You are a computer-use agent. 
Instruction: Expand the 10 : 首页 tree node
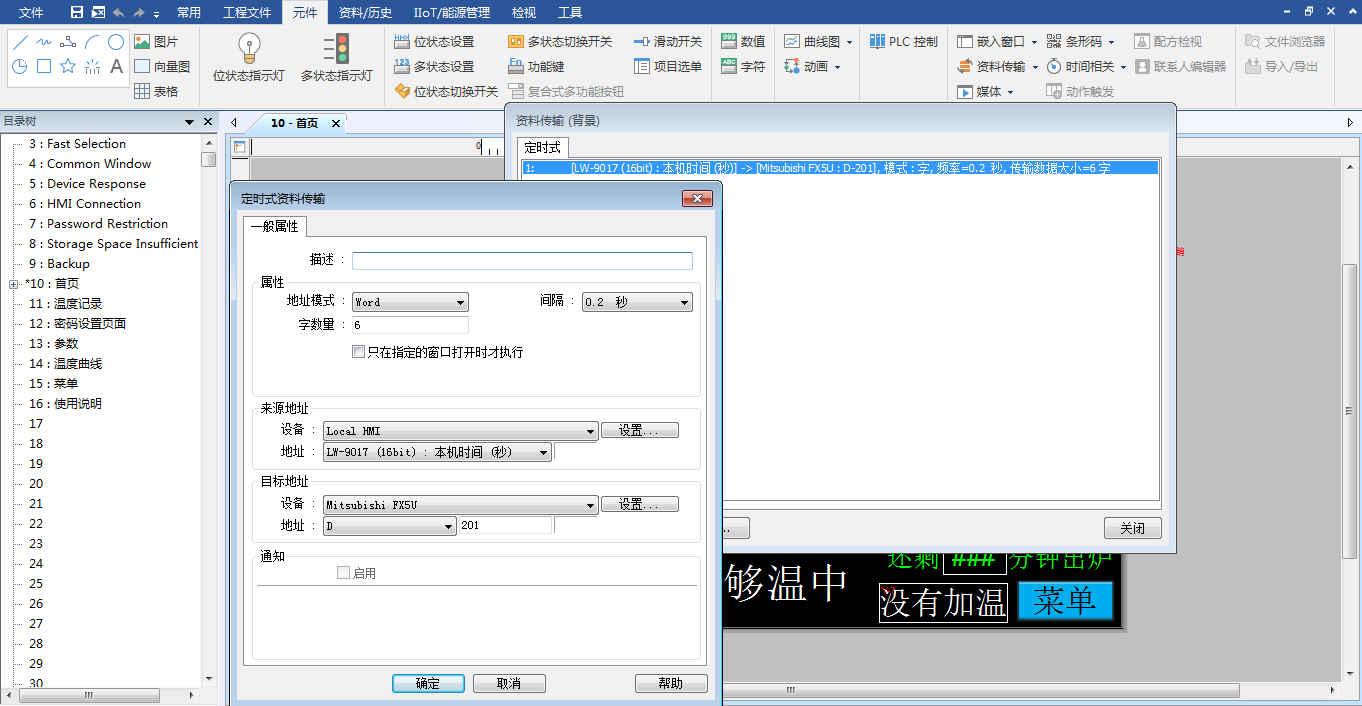pyautogui.click(x=14, y=284)
